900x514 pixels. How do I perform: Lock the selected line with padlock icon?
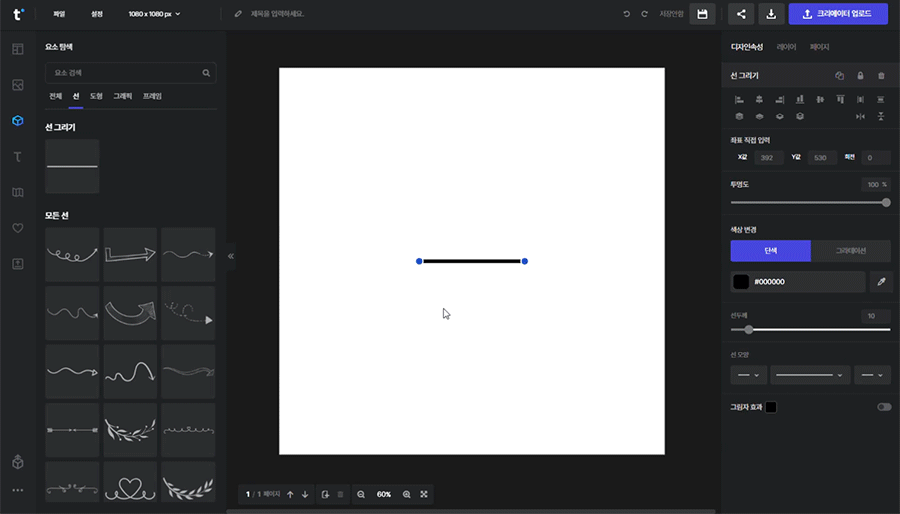pos(860,76)
